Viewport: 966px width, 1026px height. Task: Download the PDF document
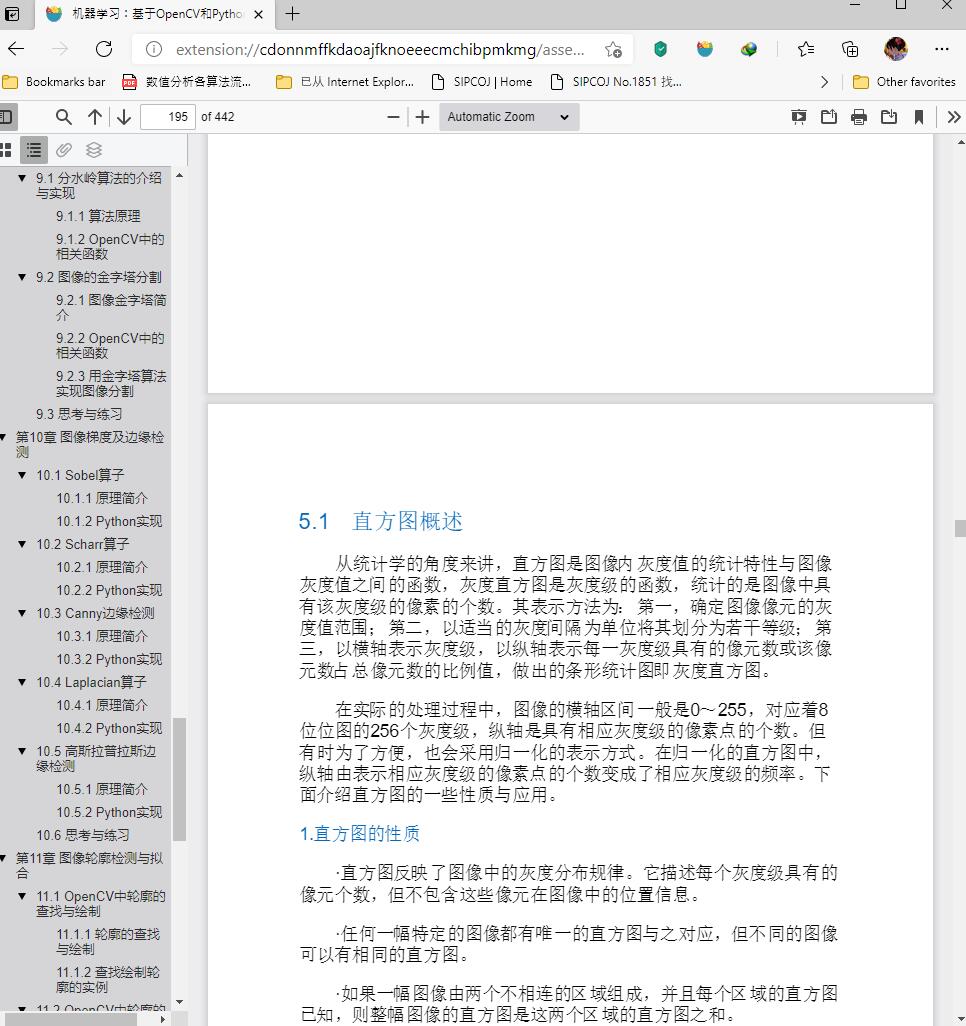tap(889, 117)
